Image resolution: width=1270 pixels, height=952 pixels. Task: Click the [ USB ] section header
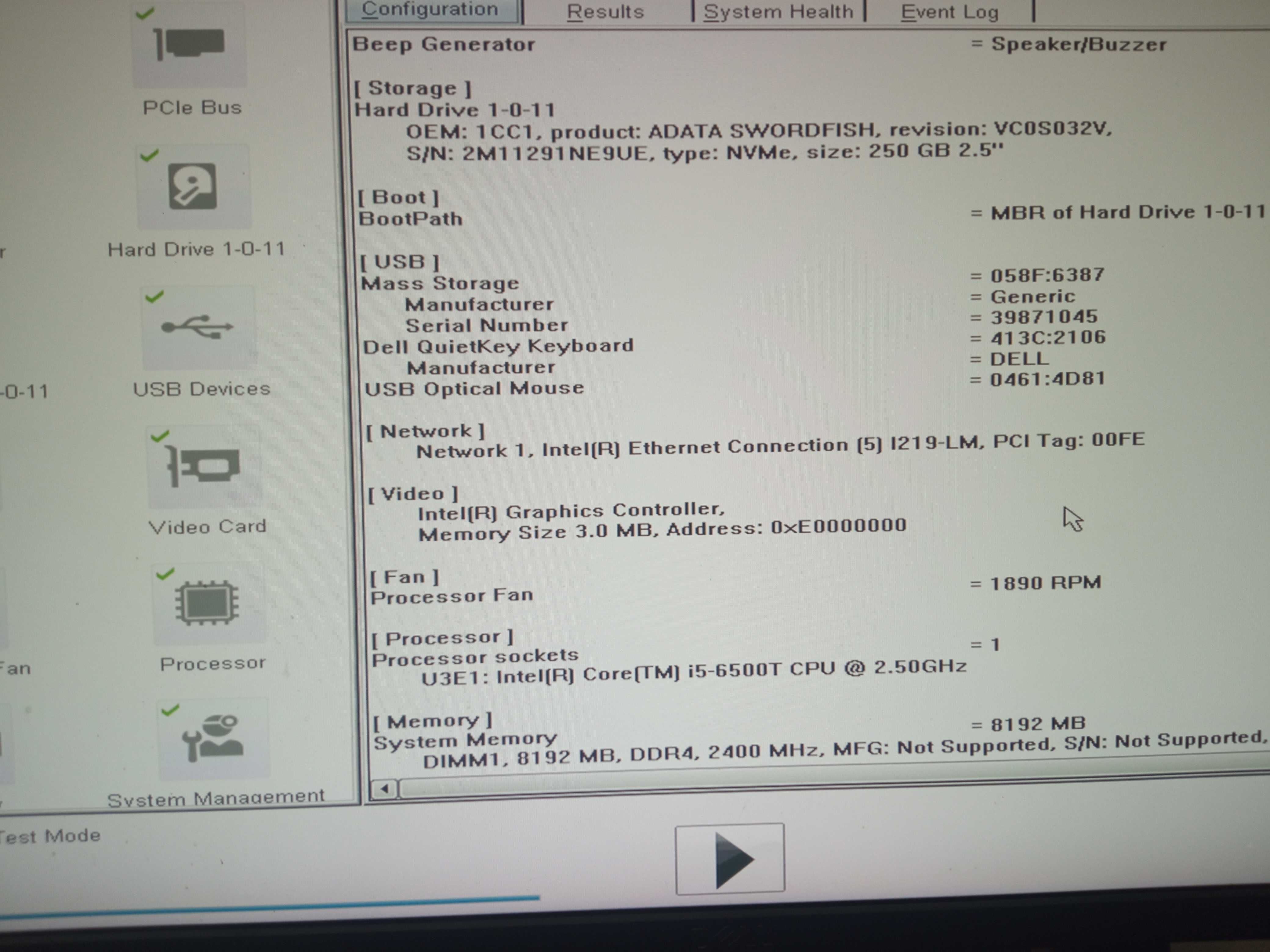pyautogui.click(x=400, y=262)
